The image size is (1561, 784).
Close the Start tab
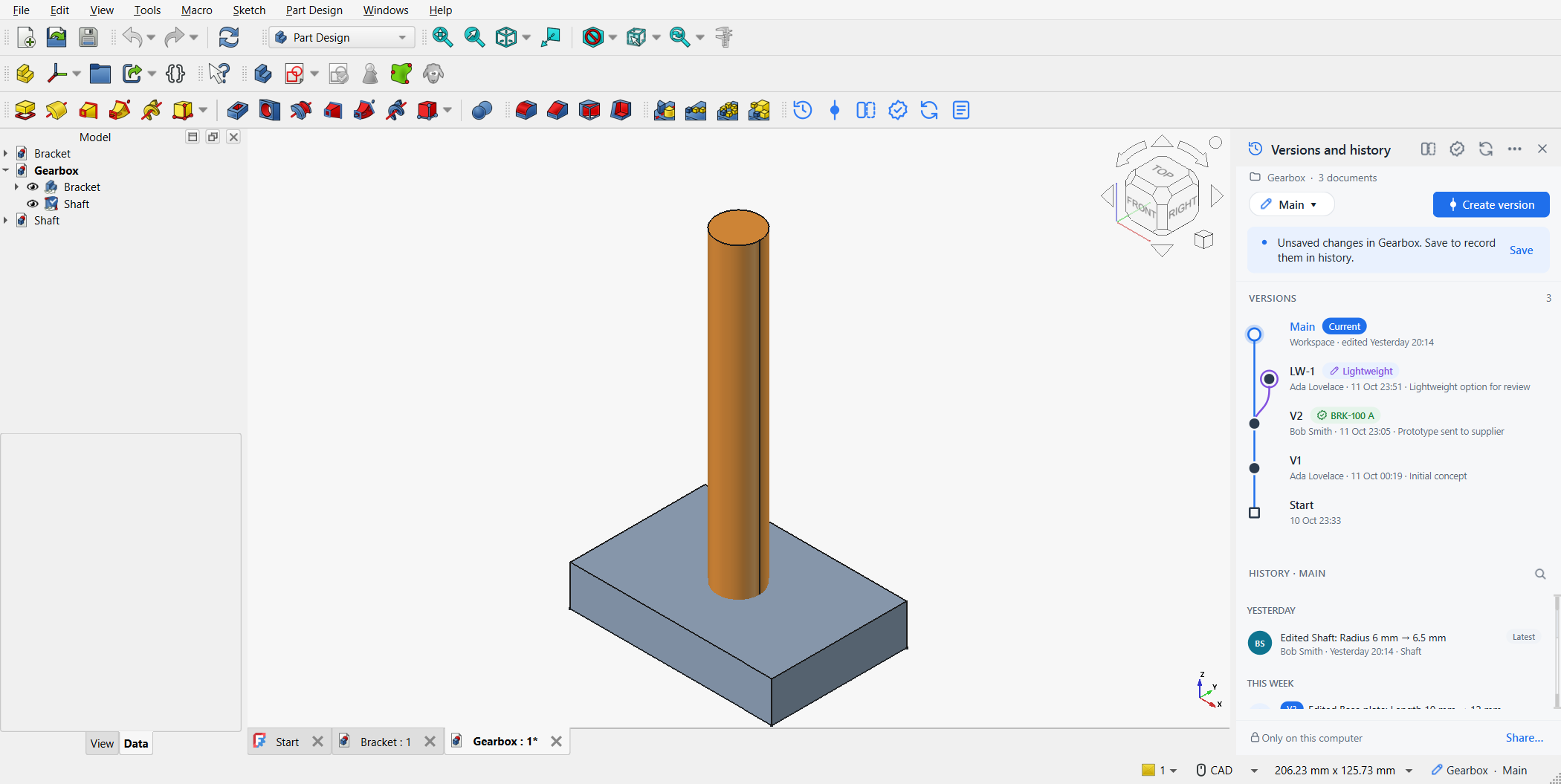(x=317, y=742)
